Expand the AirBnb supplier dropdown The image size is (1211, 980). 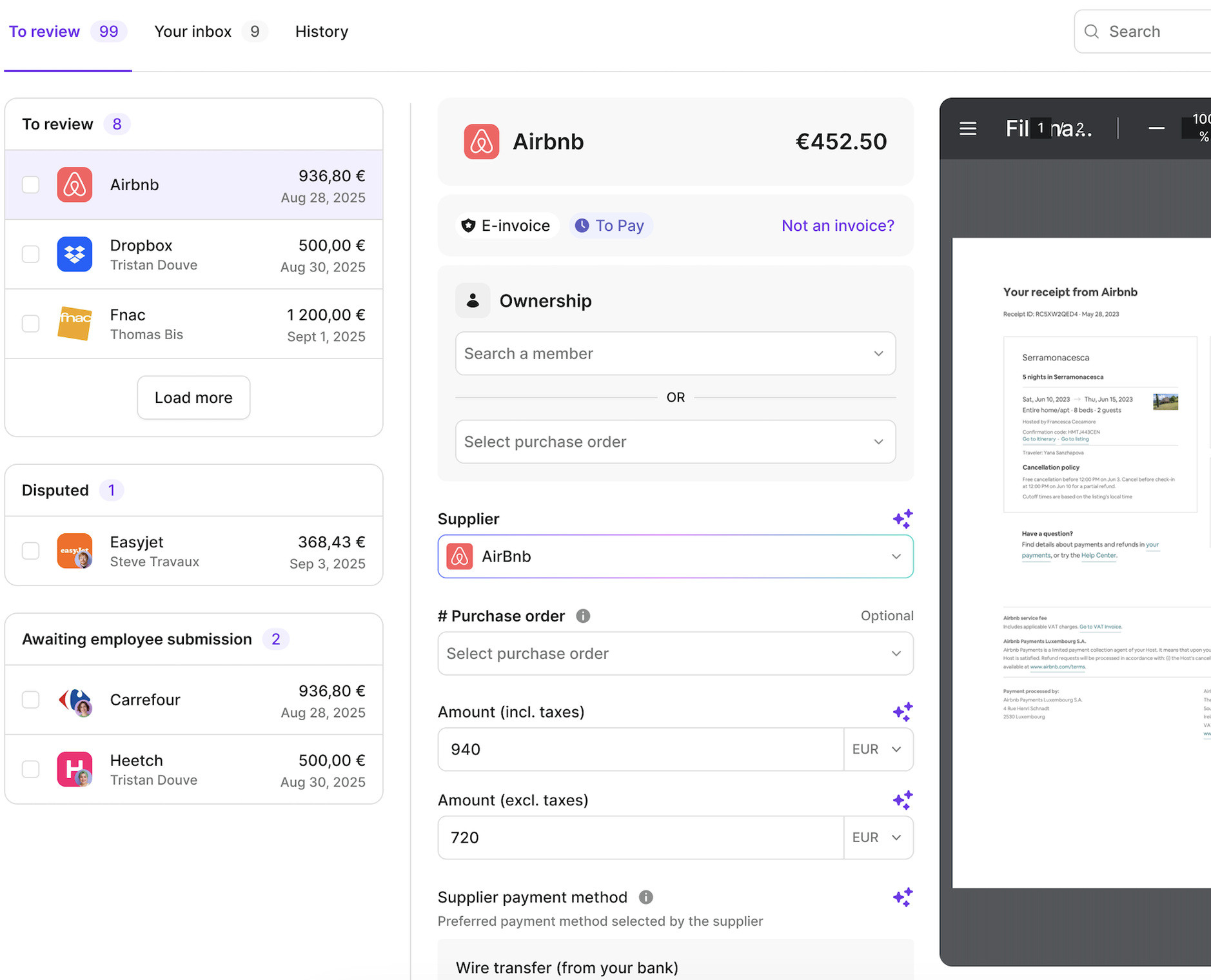tap(674, 556)
